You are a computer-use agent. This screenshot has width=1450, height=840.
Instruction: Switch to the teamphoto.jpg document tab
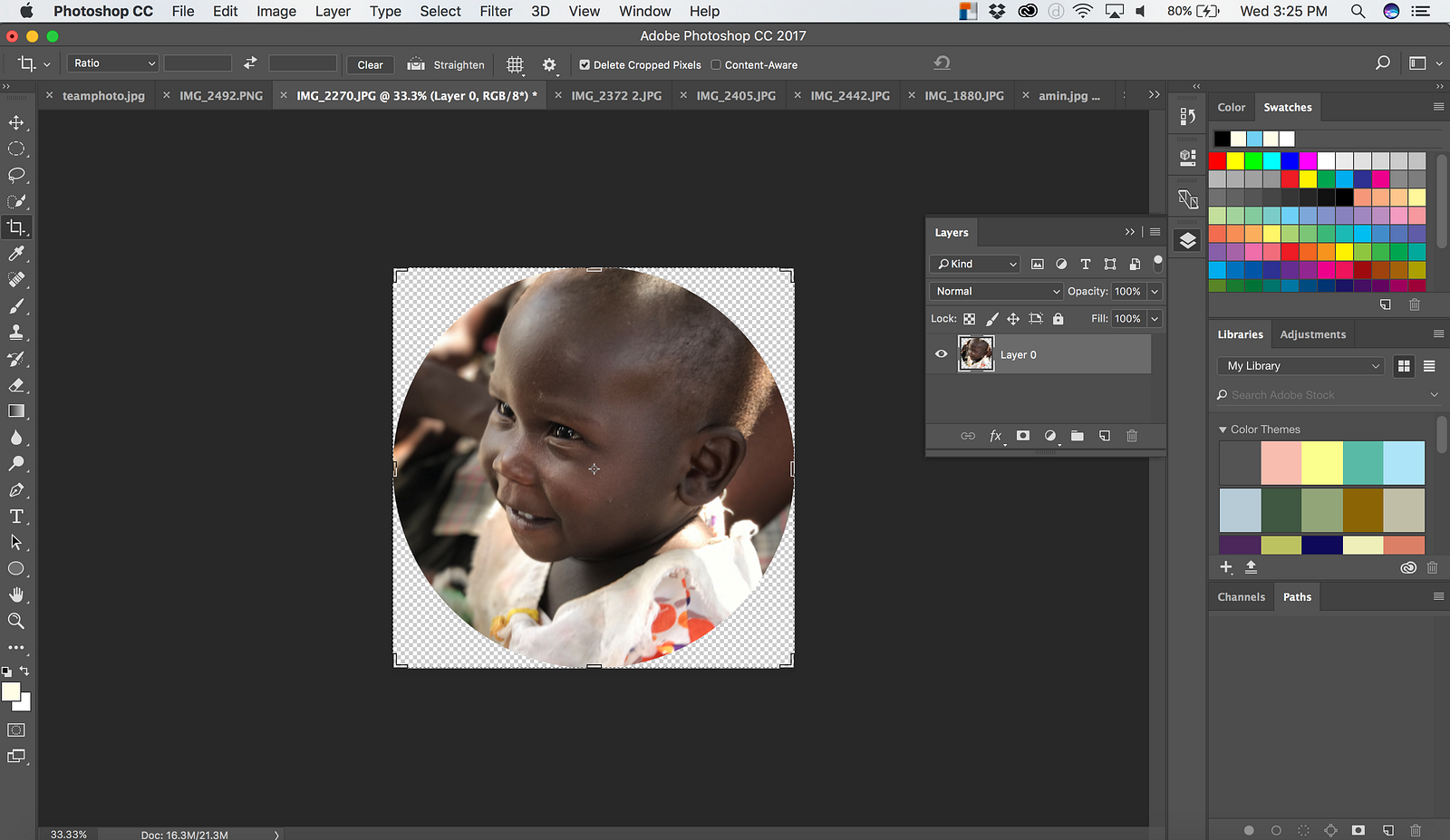pos(103,95)
